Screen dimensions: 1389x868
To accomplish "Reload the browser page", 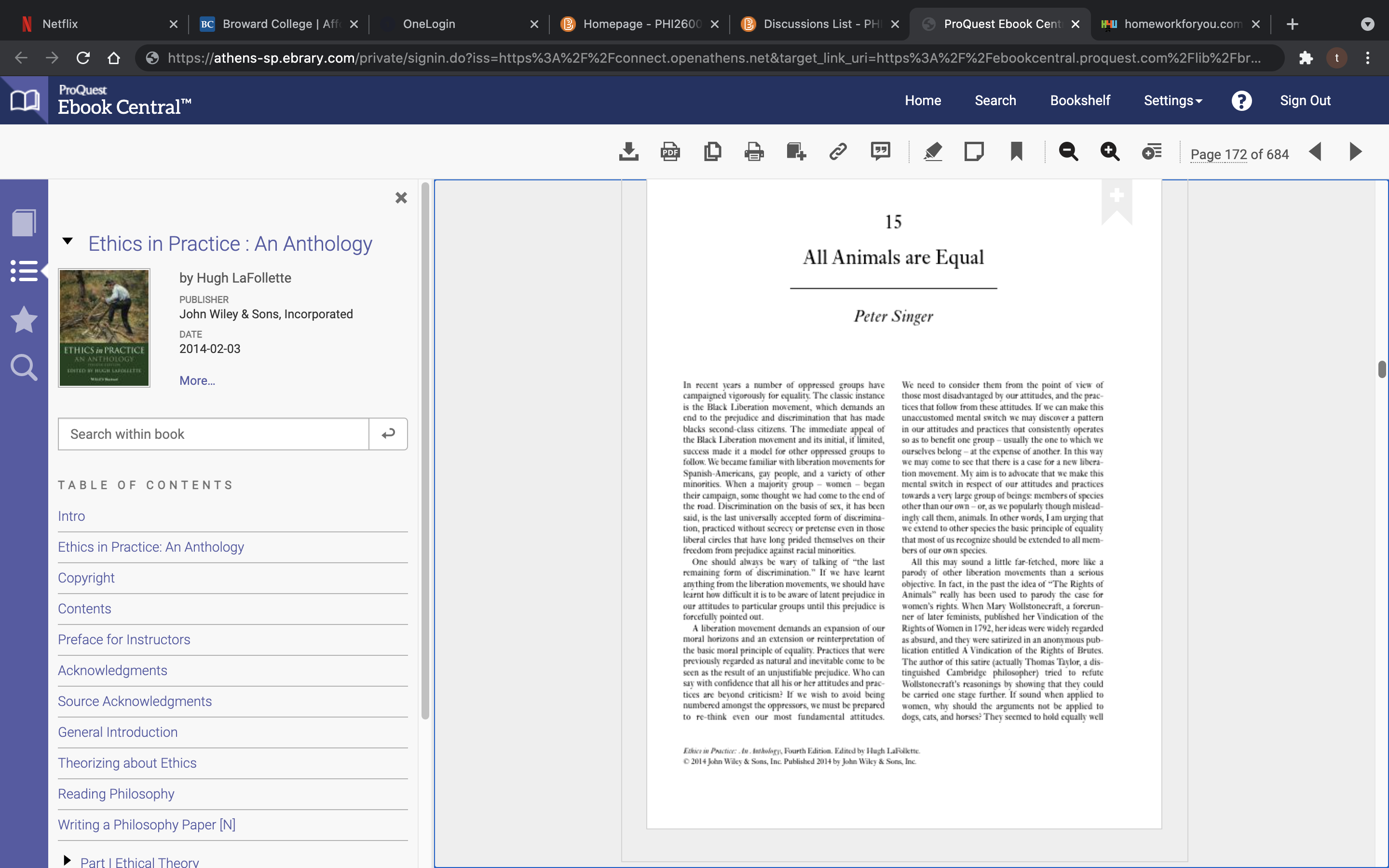I will pos(83,58).
